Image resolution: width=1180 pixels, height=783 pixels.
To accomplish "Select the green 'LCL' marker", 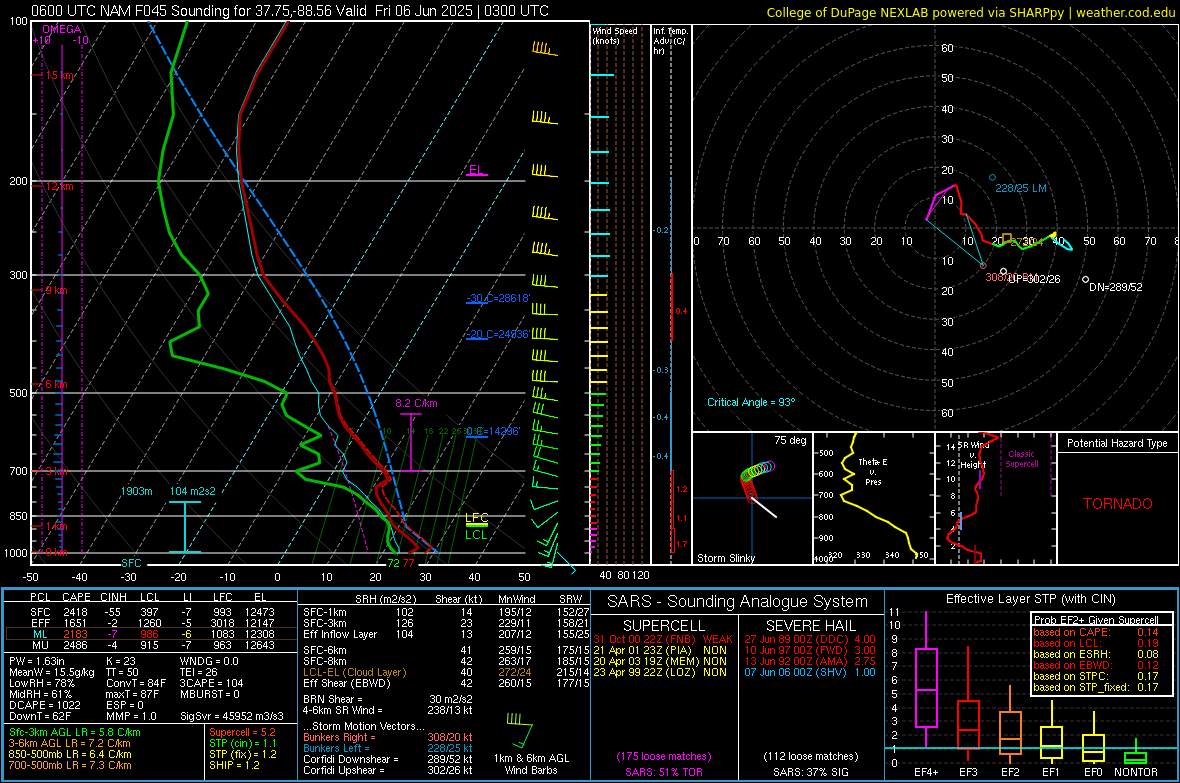I will pyautogui.click(x=476, y=535).
